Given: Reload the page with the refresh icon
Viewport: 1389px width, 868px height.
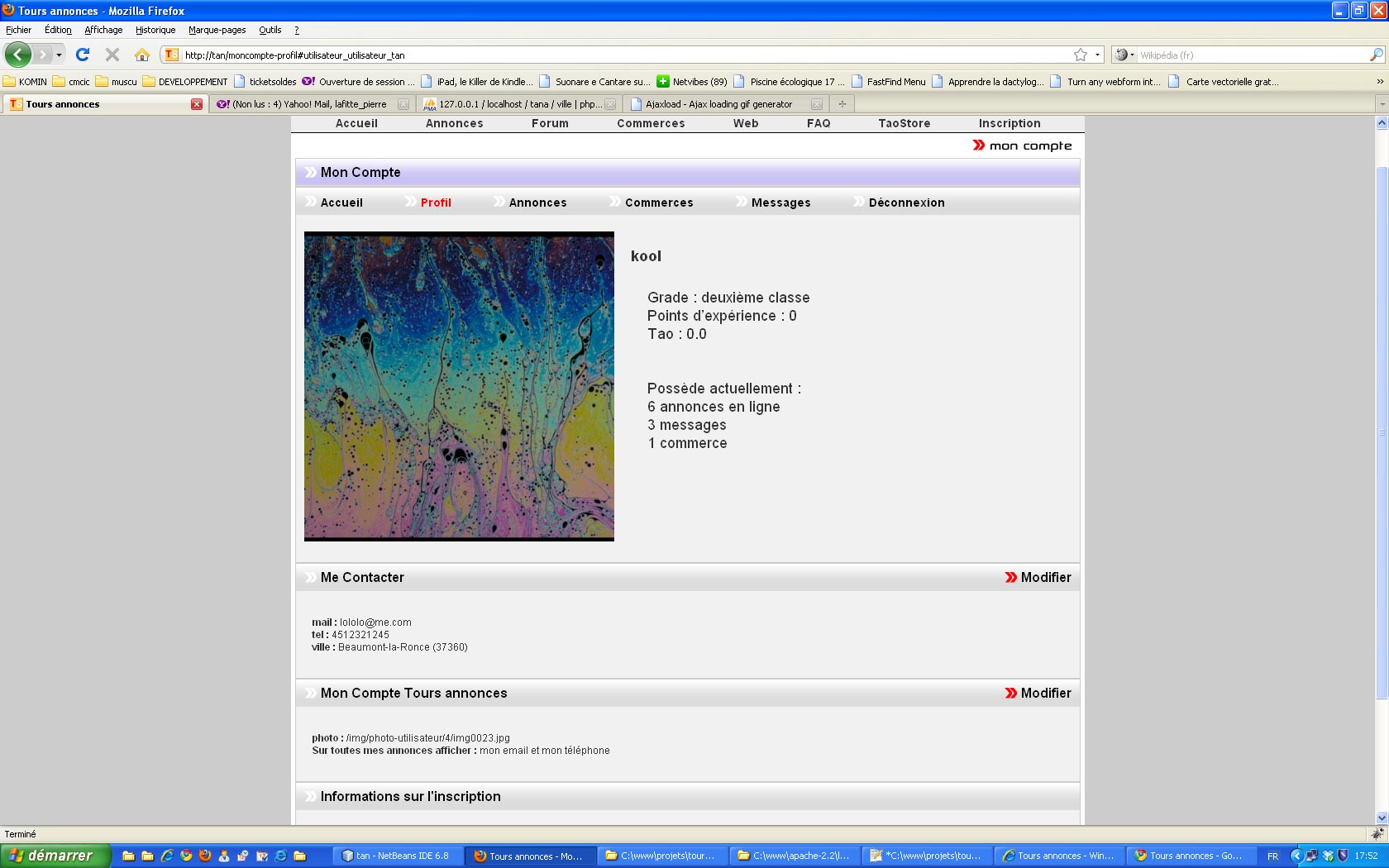Looking at the screenshot, I should [x=83, y=55].
